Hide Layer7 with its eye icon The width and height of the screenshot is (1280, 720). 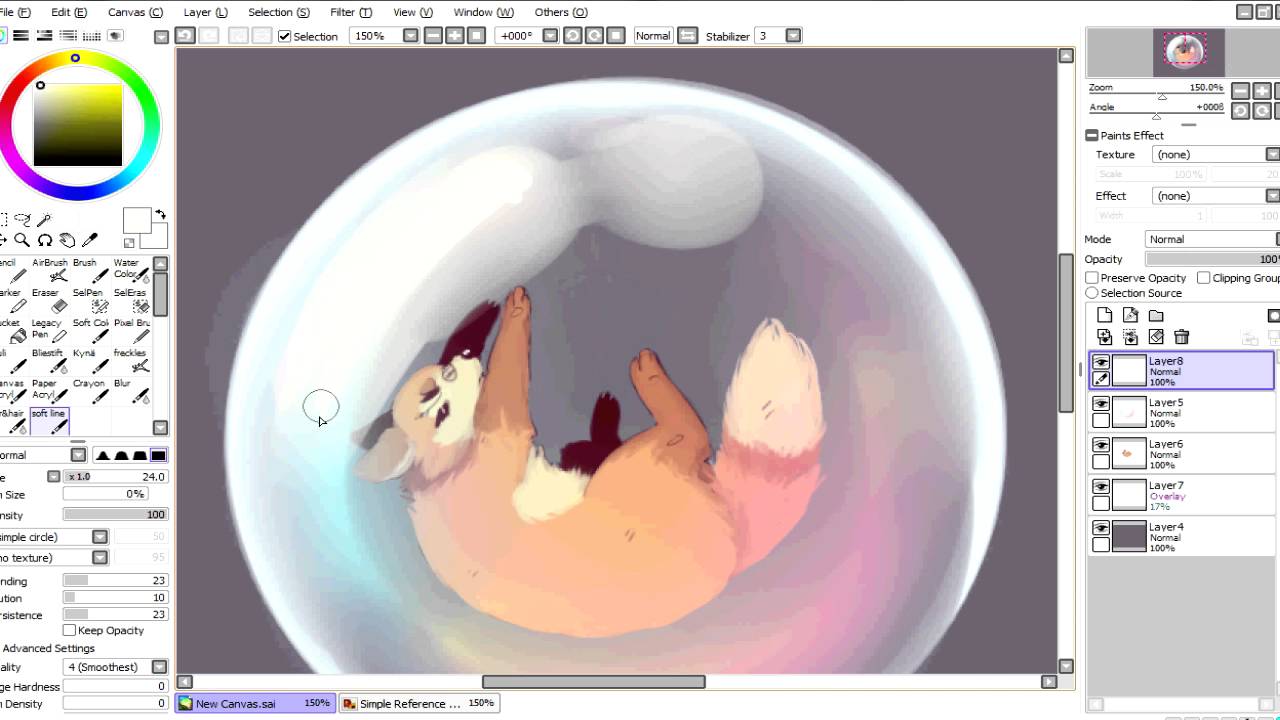(1101, 486)
